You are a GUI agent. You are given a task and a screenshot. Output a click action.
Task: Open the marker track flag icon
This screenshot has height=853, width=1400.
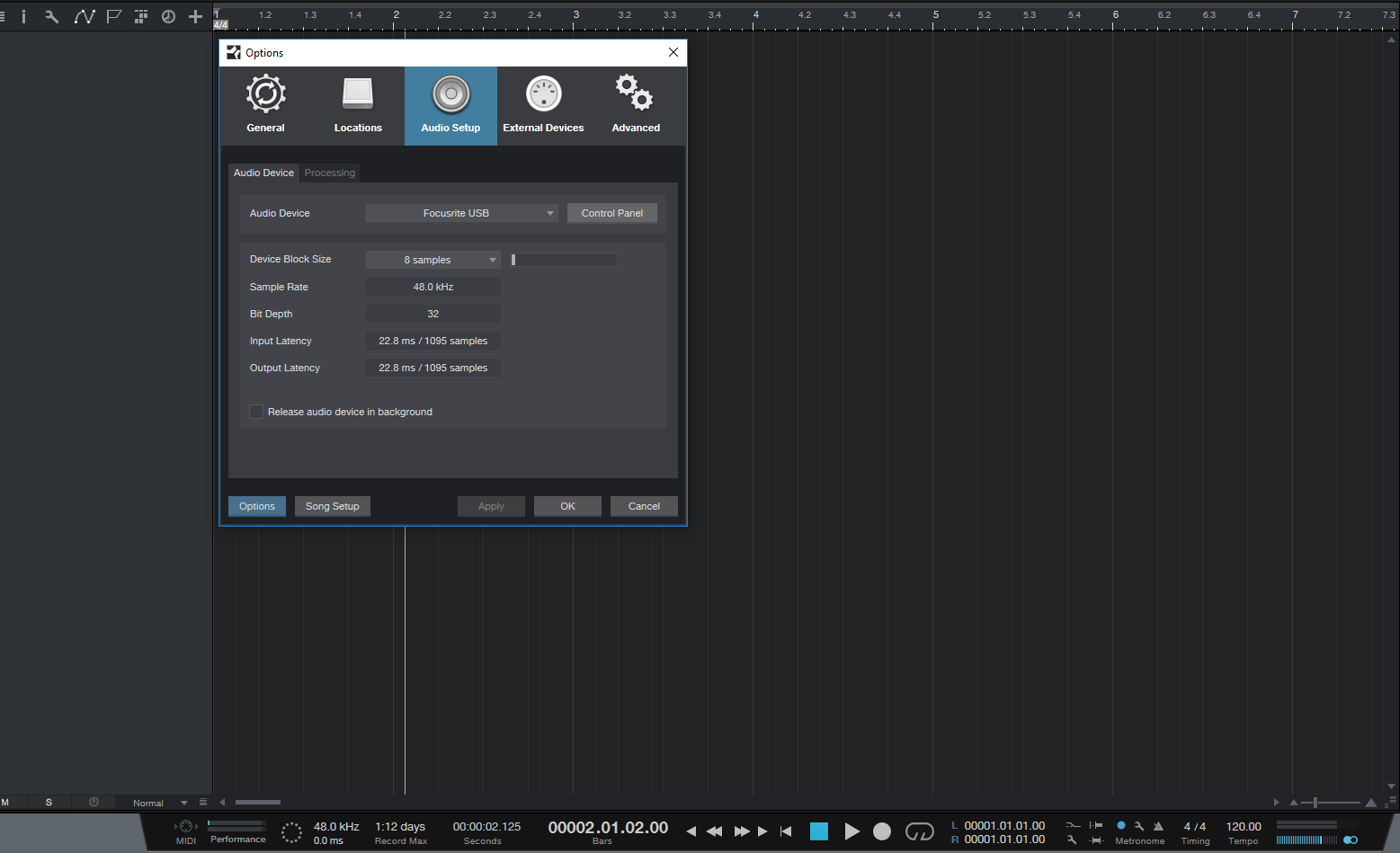pyautogui.click(x=113, y=16)
